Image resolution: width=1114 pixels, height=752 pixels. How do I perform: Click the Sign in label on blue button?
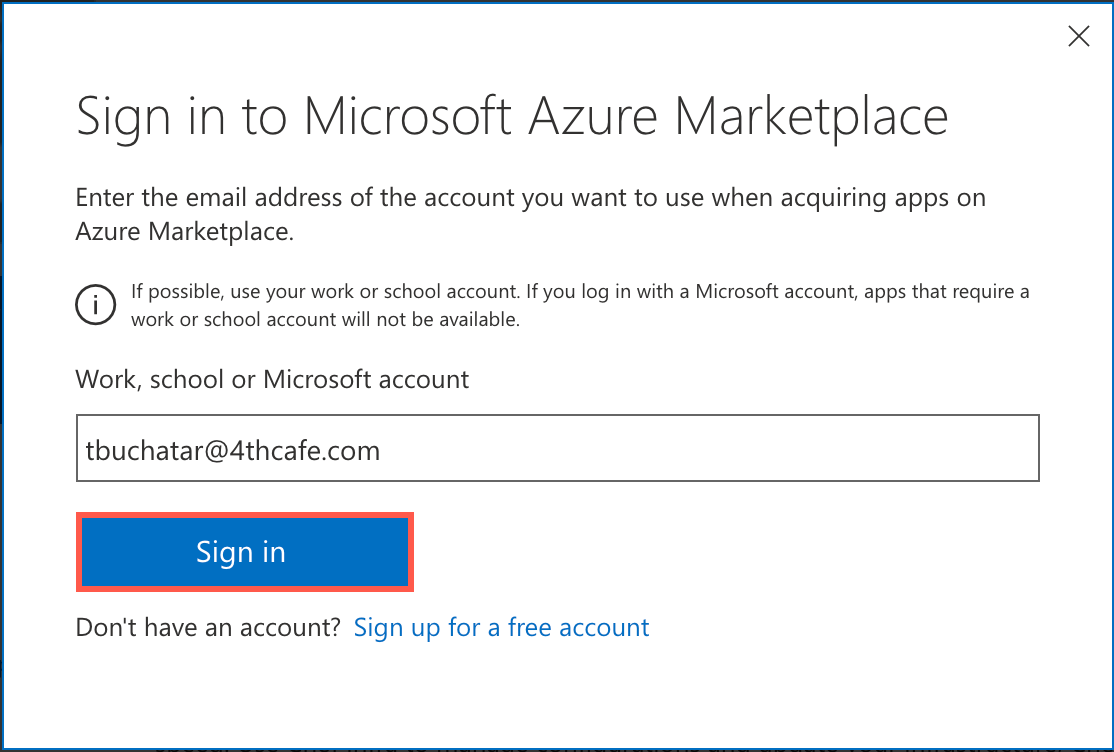[241, 553]
